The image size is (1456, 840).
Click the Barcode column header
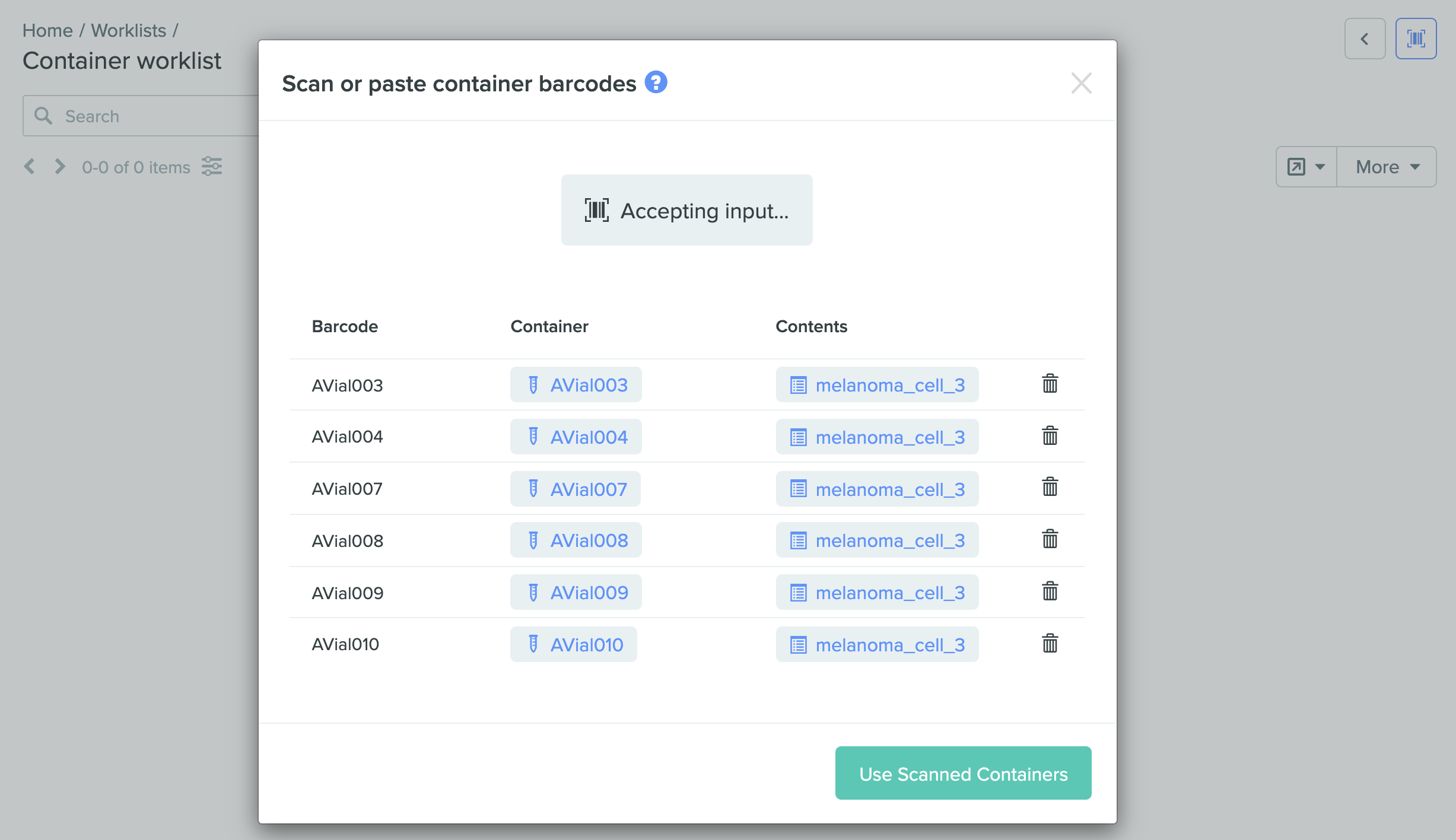tap(345, 326)
